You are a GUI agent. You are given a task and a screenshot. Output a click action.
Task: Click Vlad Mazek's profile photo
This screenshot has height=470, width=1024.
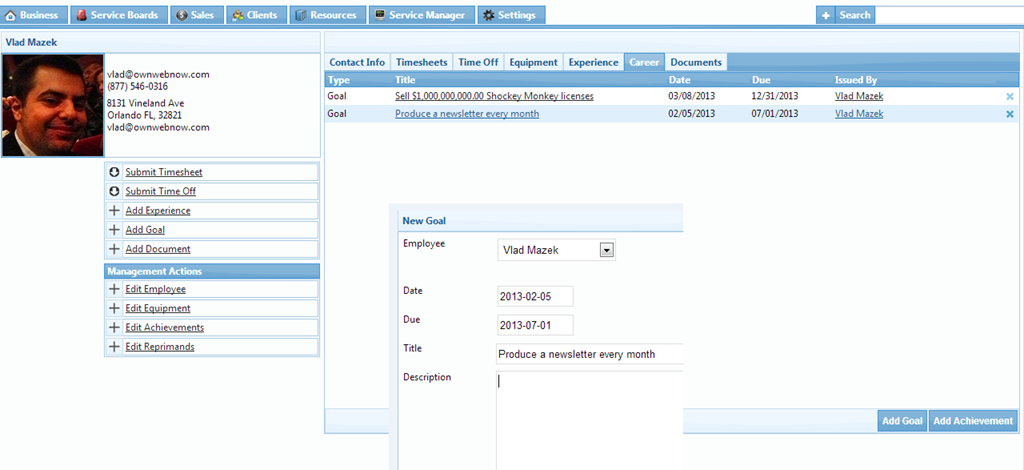[52, 105]
